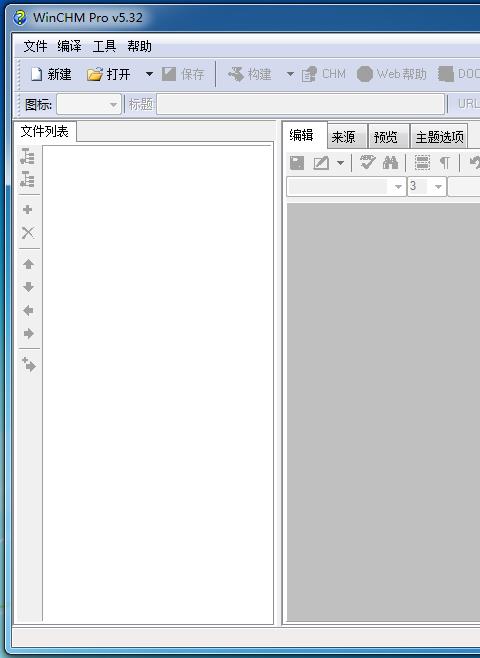Viewport: 480px width, 658px height.
Task: Open the 图标 icon combo box
Action: (x=89, y=104)
